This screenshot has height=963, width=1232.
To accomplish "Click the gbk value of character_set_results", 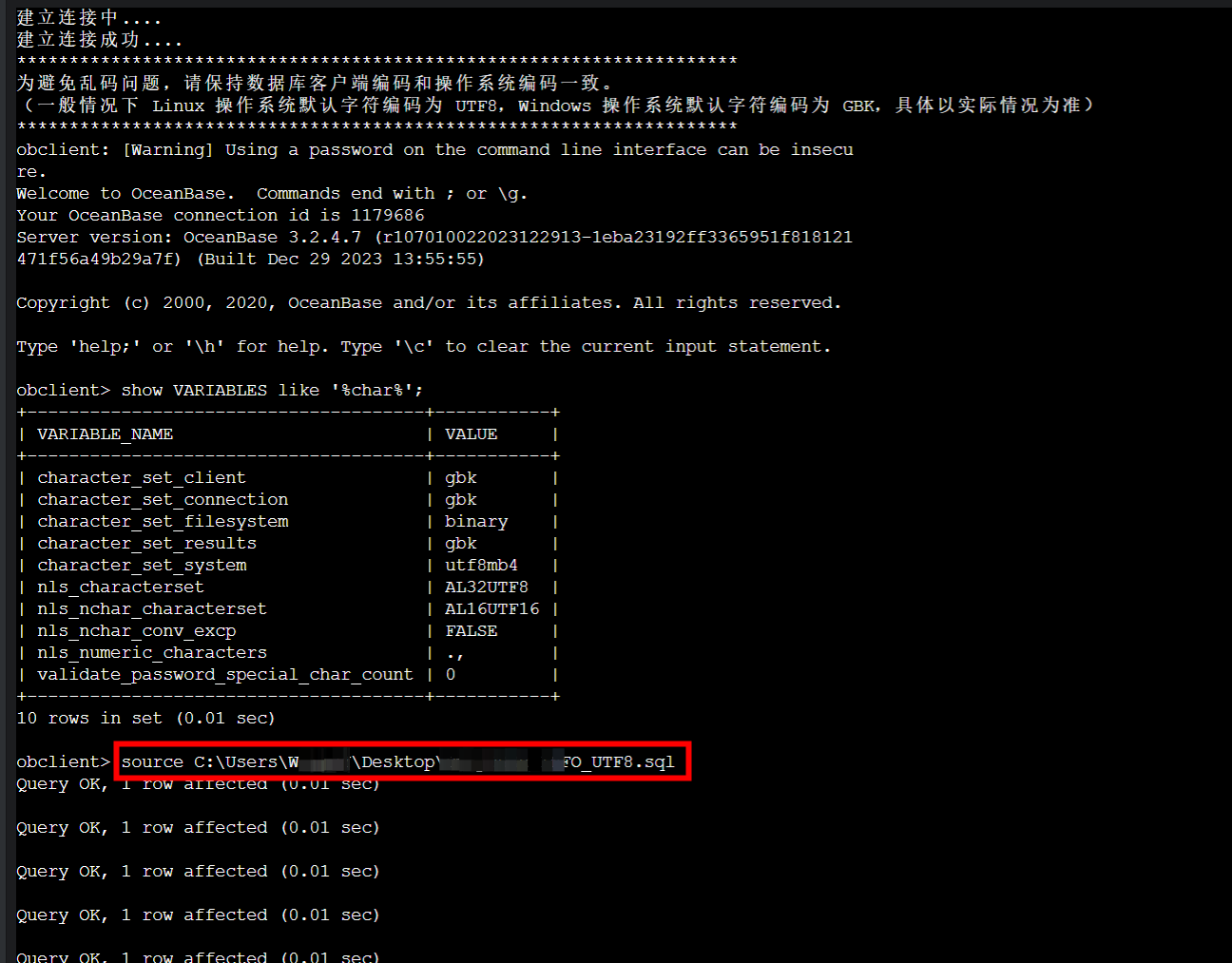I will point(460,543).
